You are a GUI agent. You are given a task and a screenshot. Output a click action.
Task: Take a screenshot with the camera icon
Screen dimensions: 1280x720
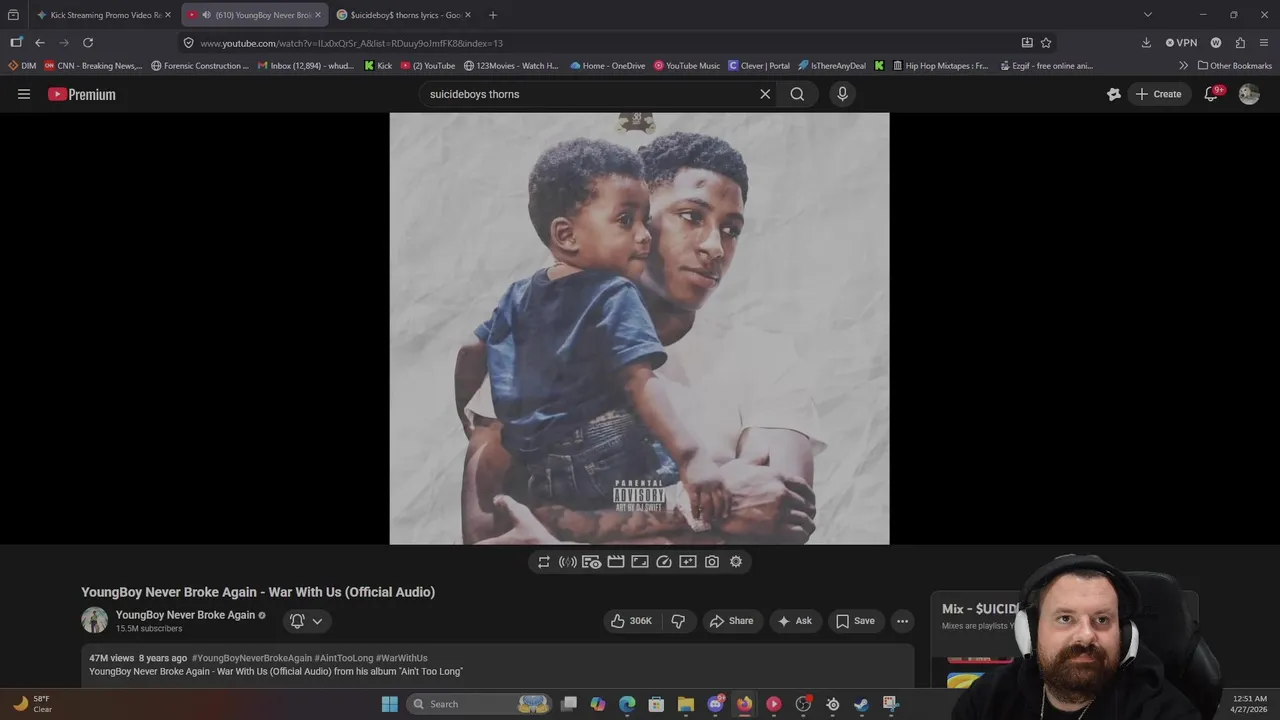pyautogui.click(x=712, y=562)
